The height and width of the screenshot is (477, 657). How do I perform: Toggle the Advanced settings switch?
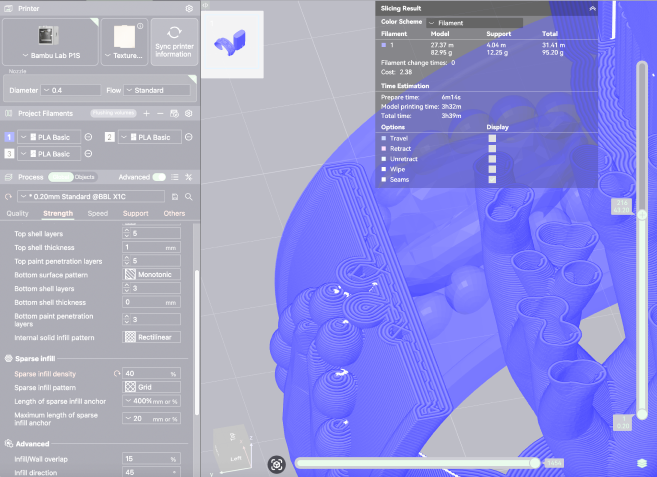point(158,176)
